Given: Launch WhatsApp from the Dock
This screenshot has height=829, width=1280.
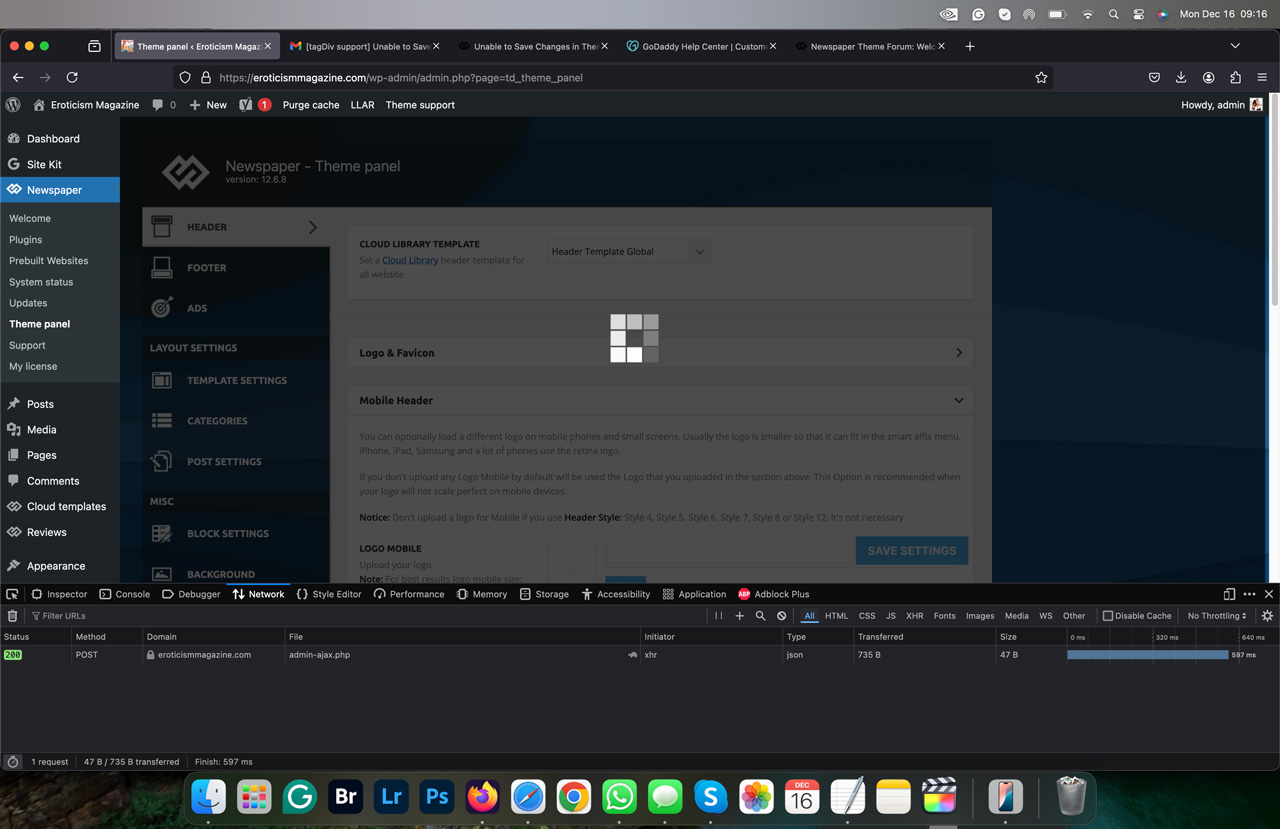Looking at the screenshot, I should 619,797.
